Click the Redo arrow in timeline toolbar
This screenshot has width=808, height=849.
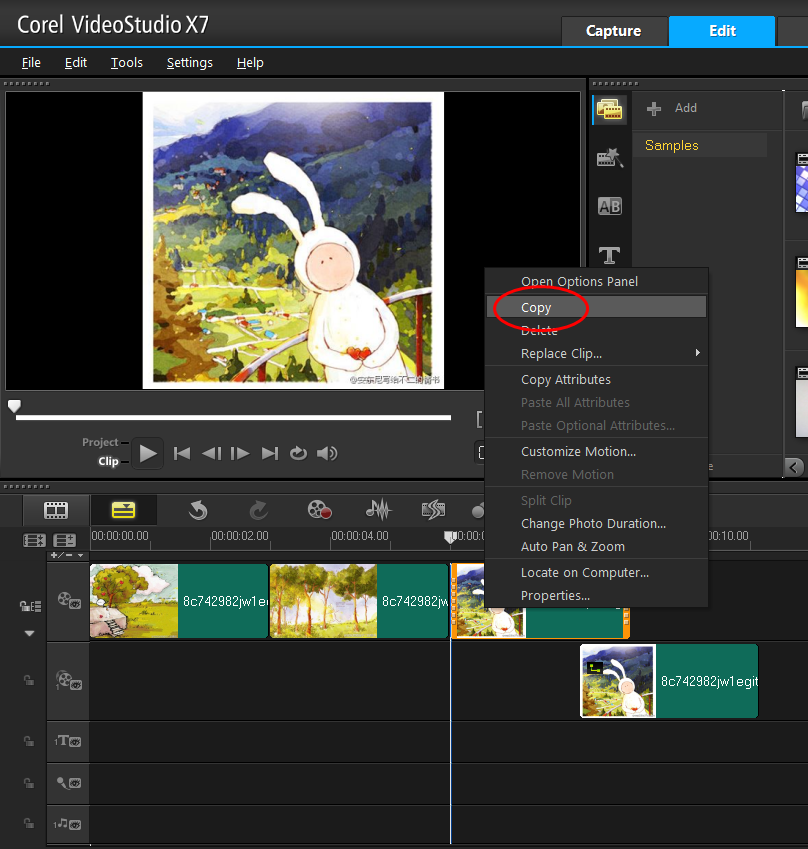click(x=259, y=510)
